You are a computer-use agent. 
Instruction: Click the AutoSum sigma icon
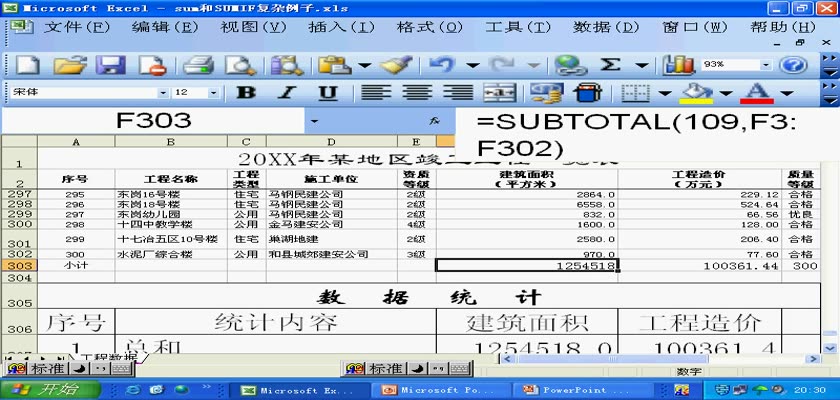(x=610, y=65)
